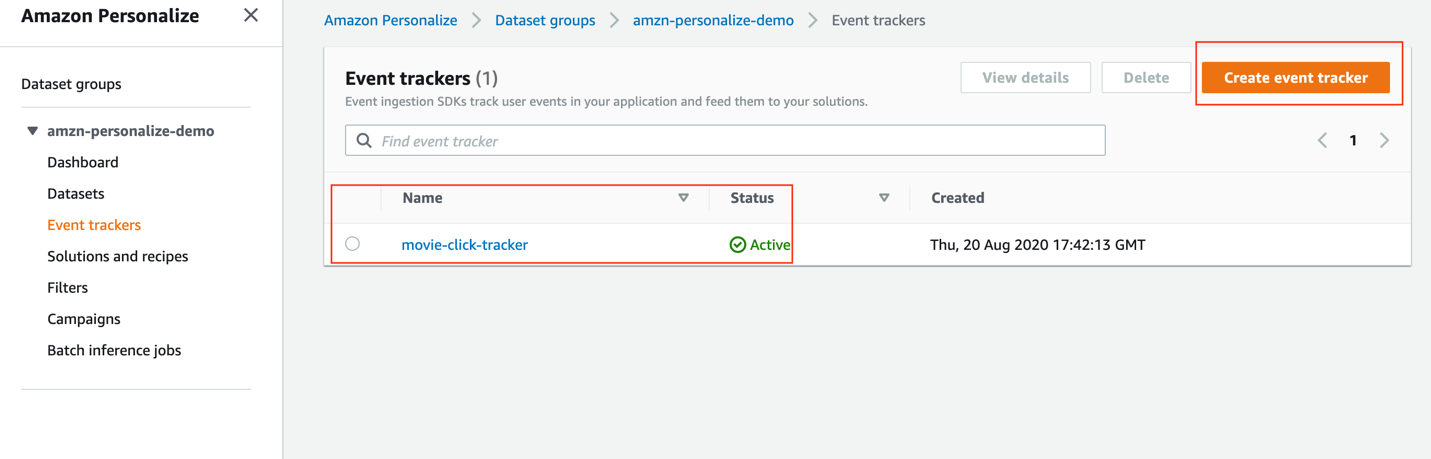Viewport: 1431px width, 459px height.
Task: Sort by Name column arrow
Action: tap(684, 198)
